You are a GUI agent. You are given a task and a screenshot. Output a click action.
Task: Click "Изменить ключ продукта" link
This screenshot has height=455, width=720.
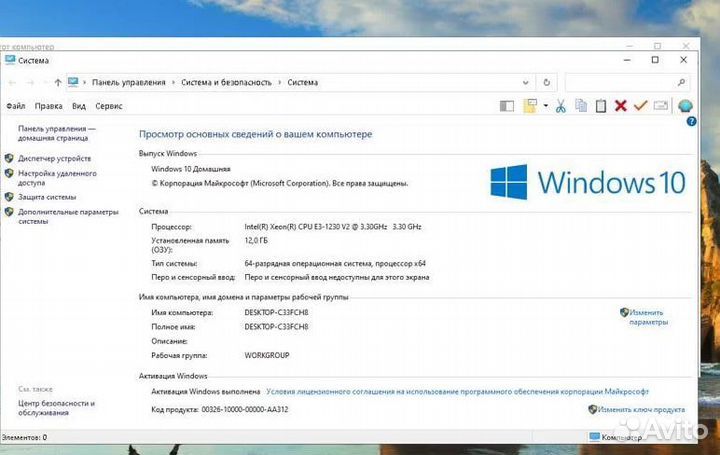(642, 409)
